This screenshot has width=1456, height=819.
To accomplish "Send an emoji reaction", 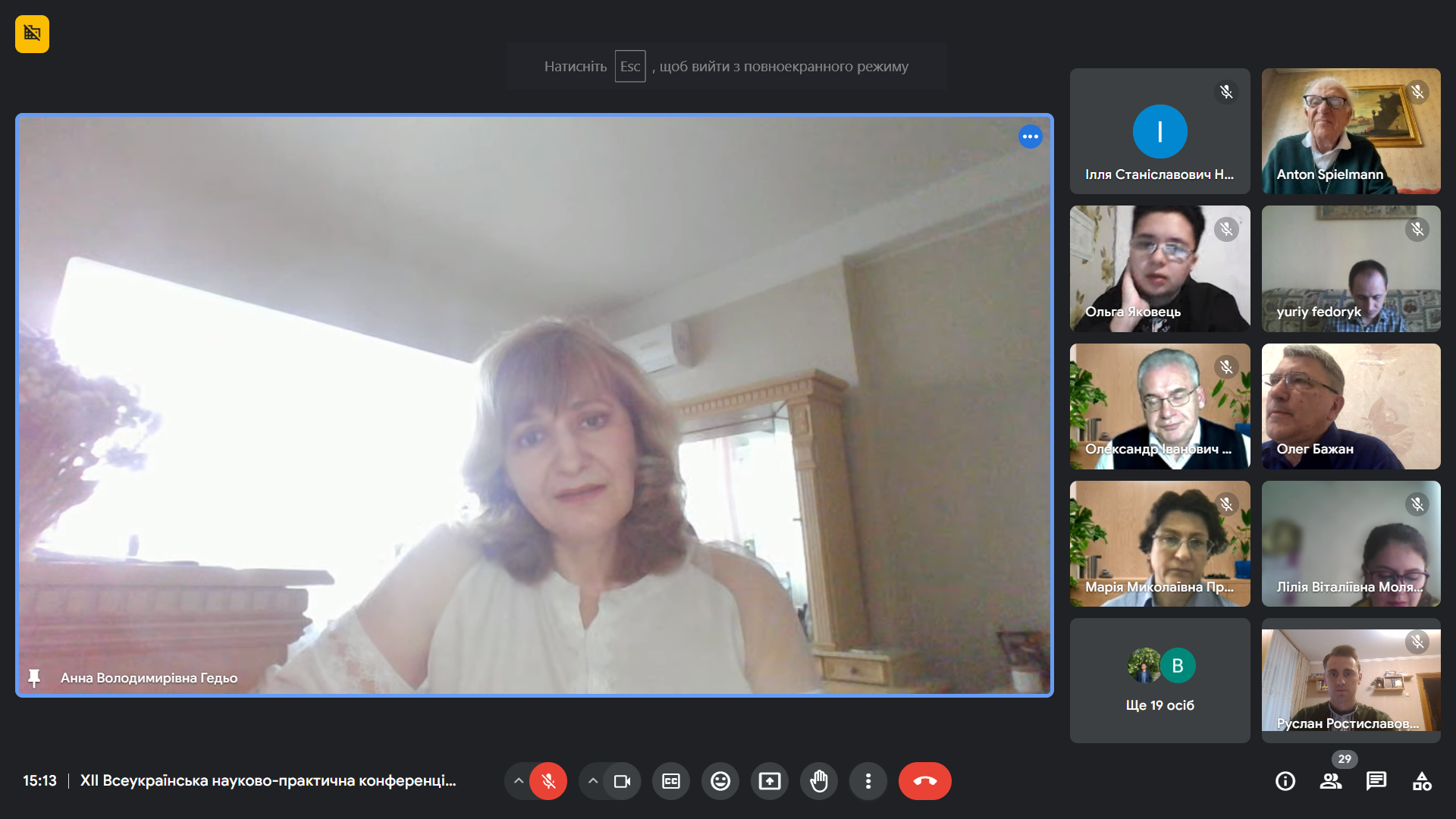I will (x=720, y=781).
